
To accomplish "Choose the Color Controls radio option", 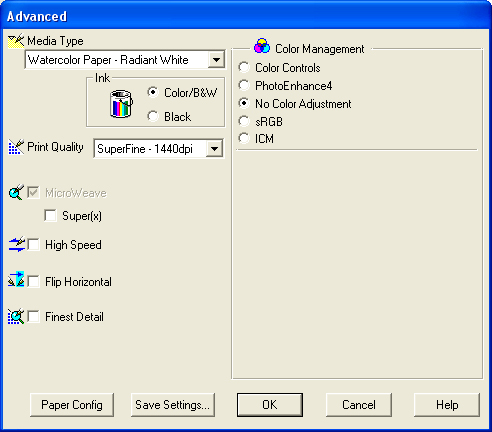I will (x=244, y=67).
